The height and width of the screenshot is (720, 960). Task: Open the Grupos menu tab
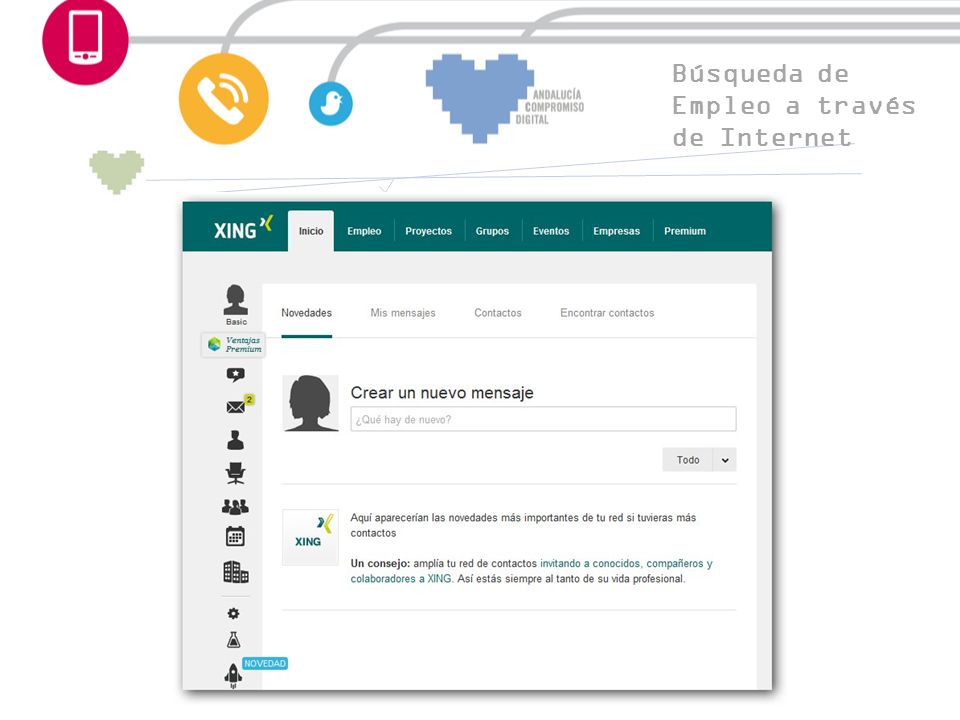point(492,231)
